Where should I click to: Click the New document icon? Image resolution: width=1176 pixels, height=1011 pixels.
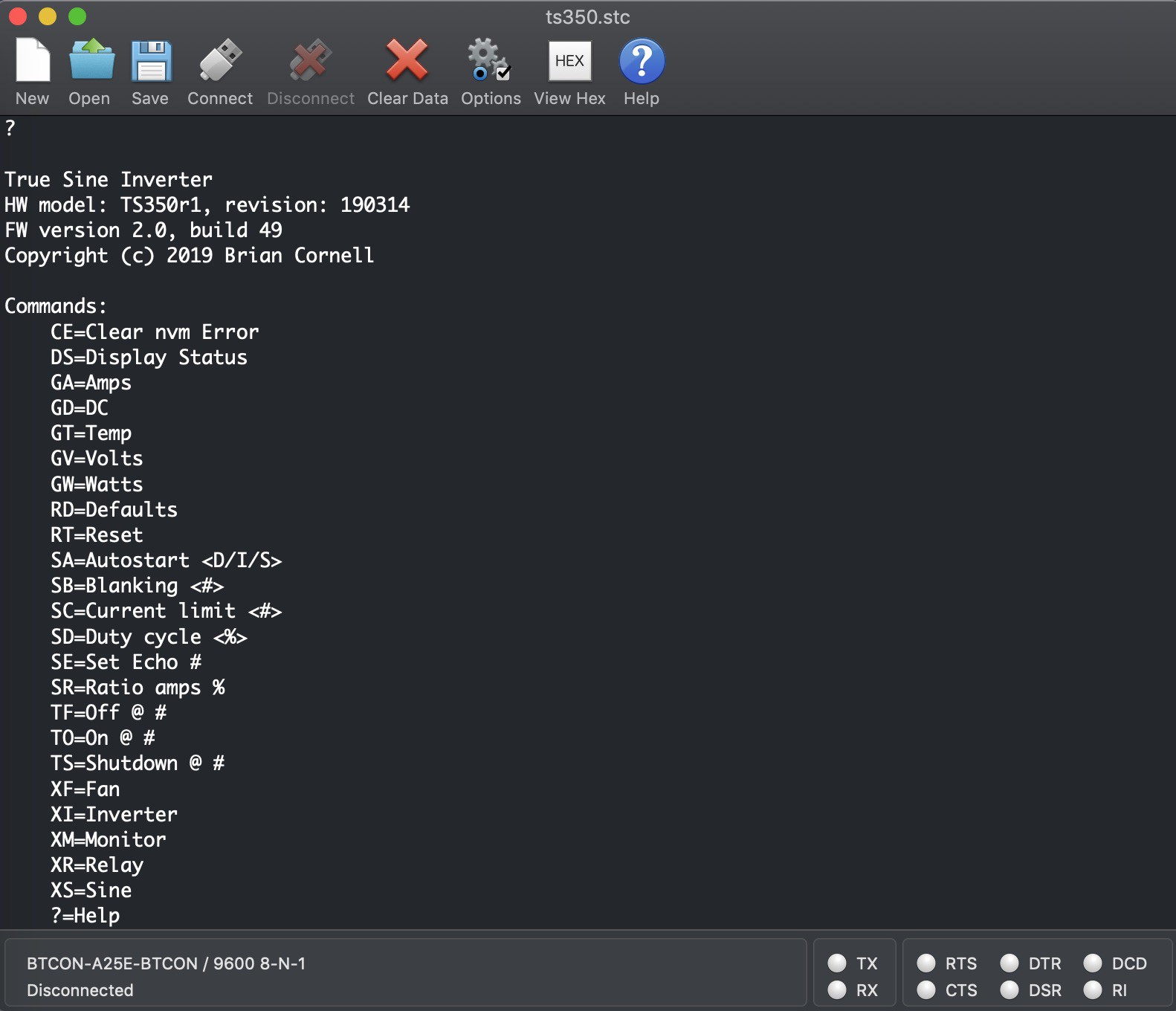(x=33, y=60)
